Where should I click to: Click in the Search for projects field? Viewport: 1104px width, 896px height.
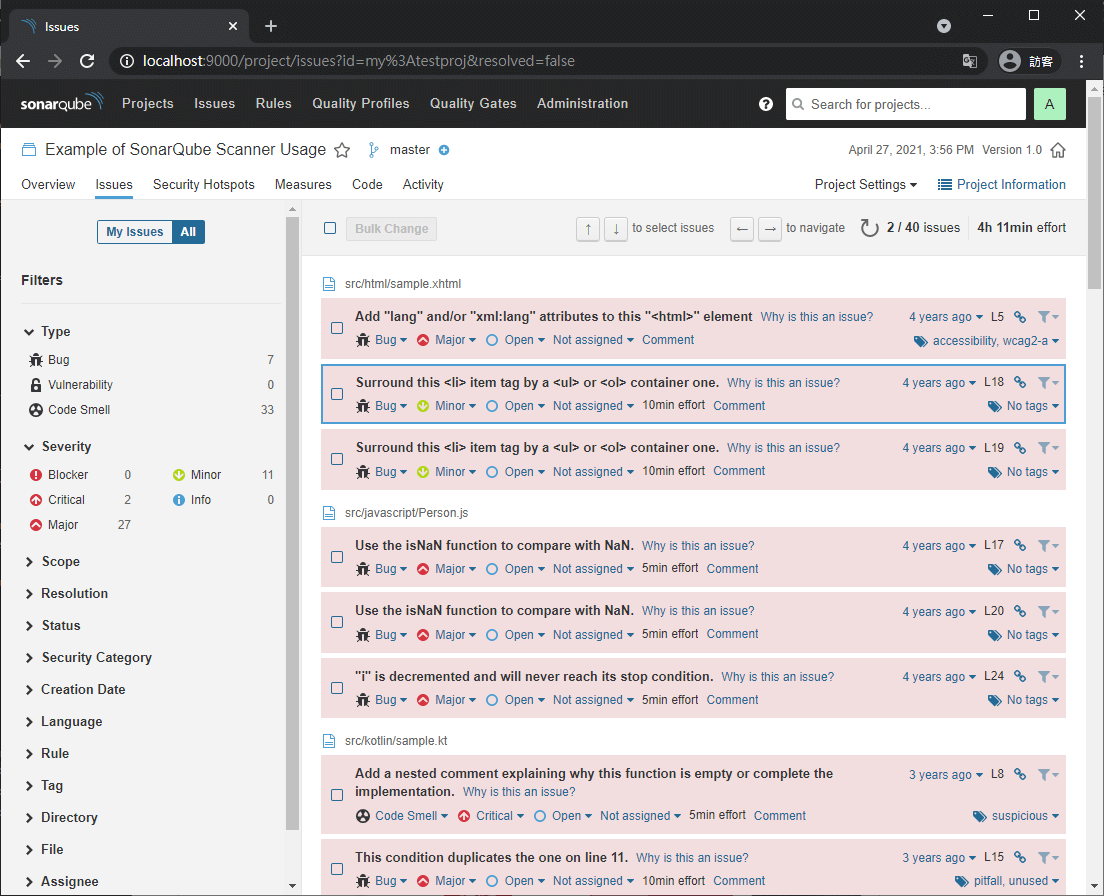(905, 104)
